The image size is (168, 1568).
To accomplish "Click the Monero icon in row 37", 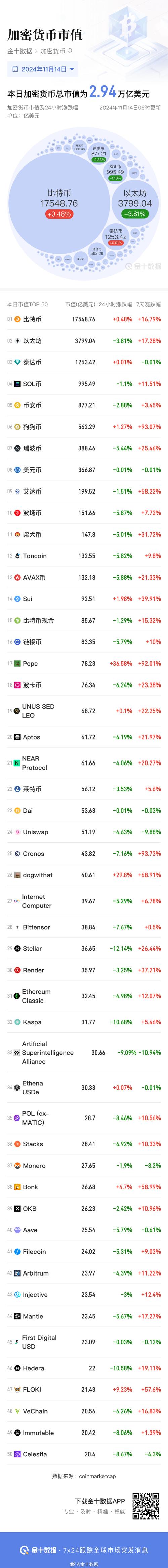I will pos(18,1166).
